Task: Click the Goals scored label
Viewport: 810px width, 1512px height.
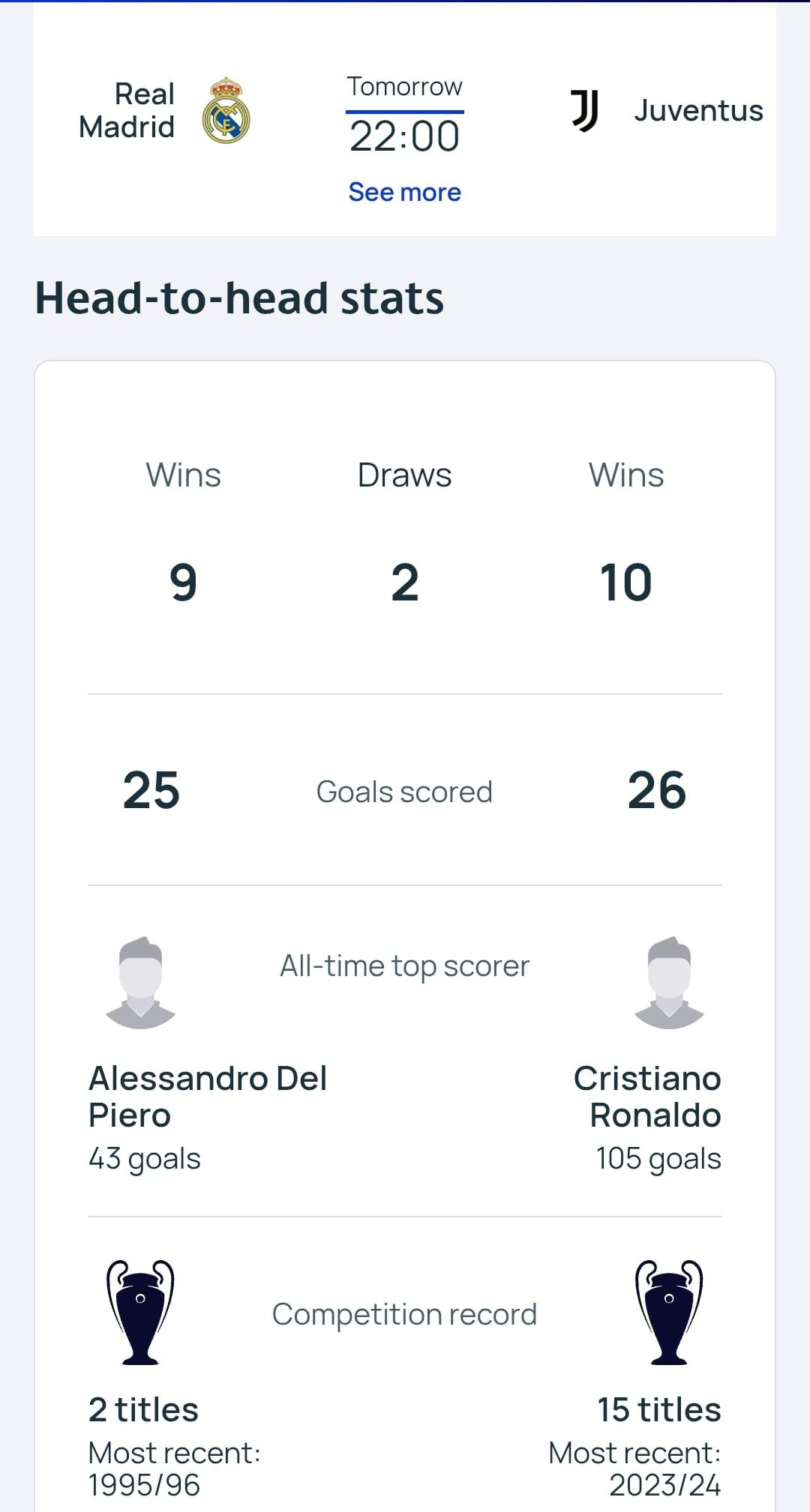Action: point(404,792)
